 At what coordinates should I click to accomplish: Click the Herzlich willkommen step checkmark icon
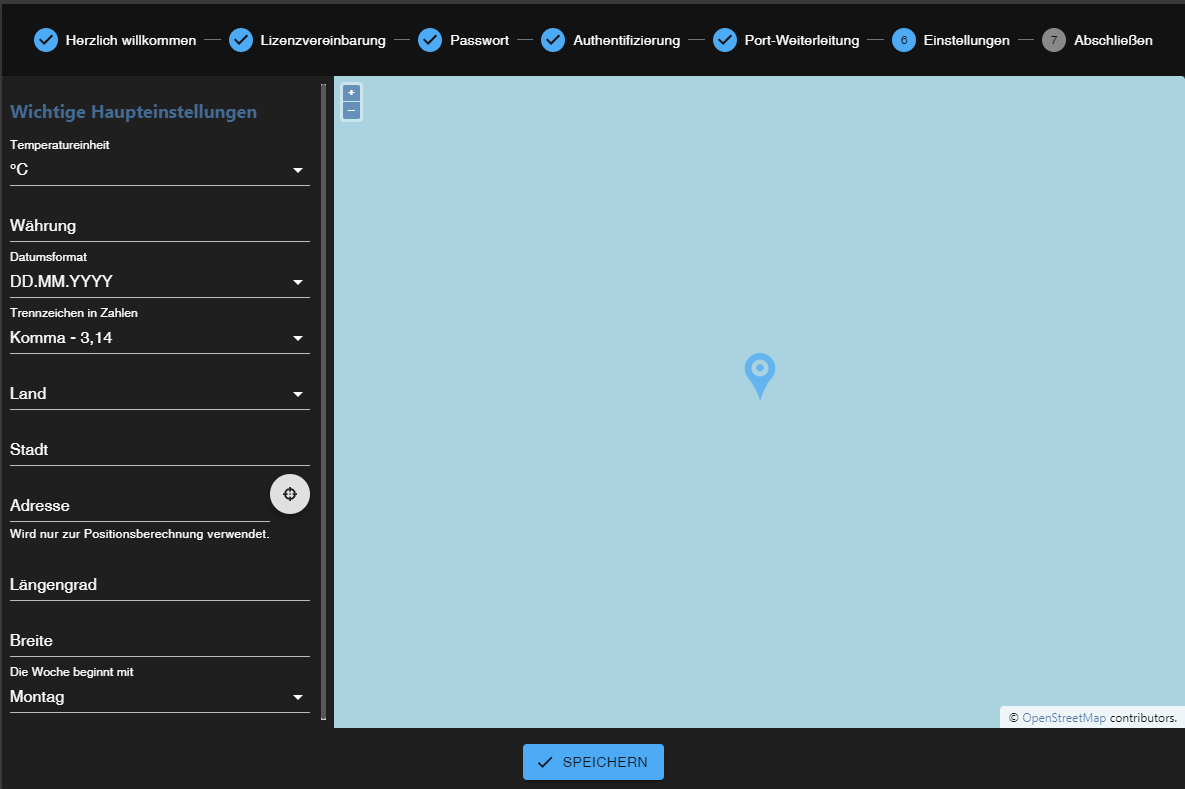point(46,40)
